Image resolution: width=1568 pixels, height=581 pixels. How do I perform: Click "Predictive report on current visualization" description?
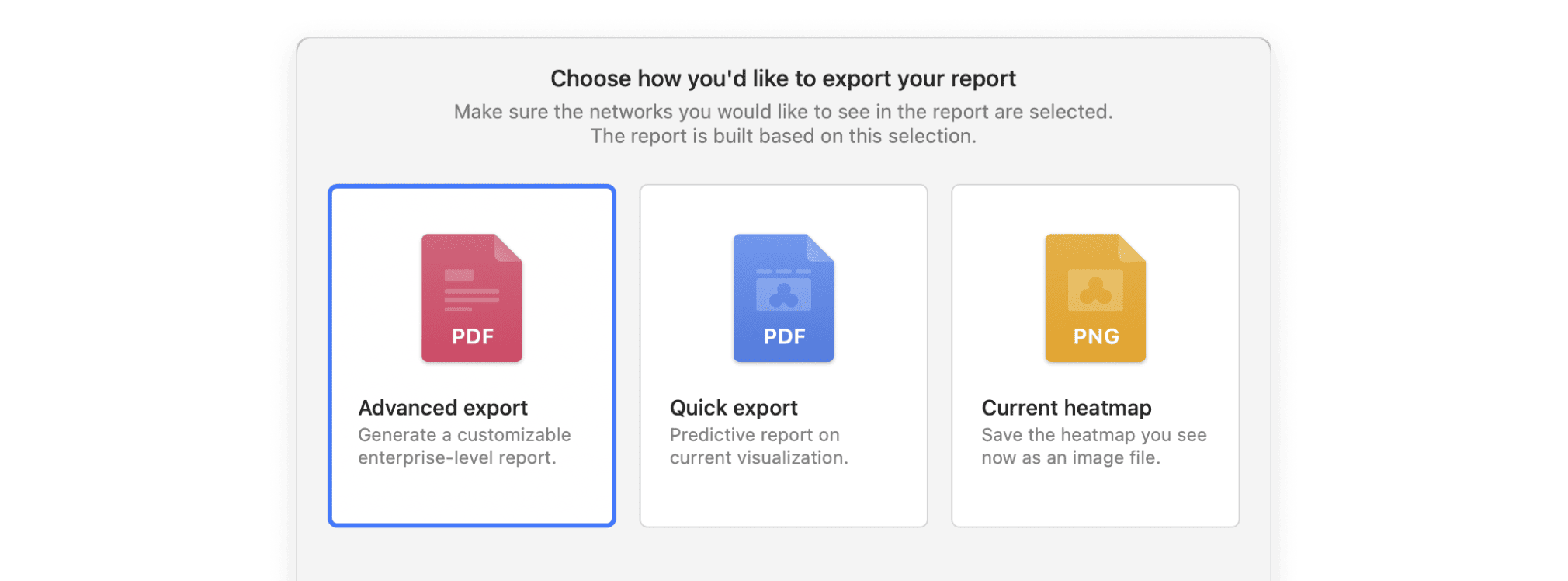point(758,446)
